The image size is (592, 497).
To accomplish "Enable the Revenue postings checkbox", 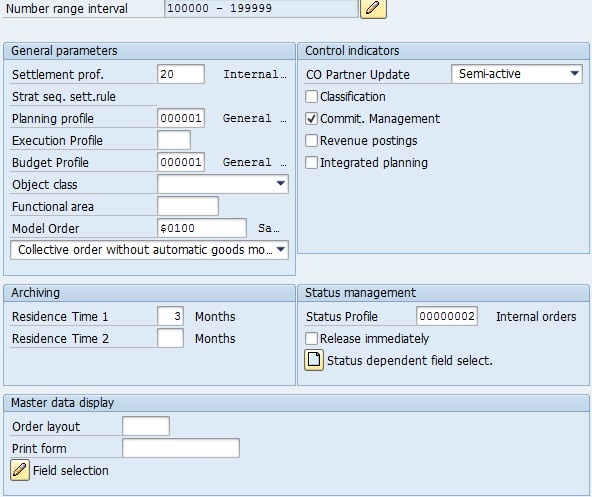I will [311, 140].
